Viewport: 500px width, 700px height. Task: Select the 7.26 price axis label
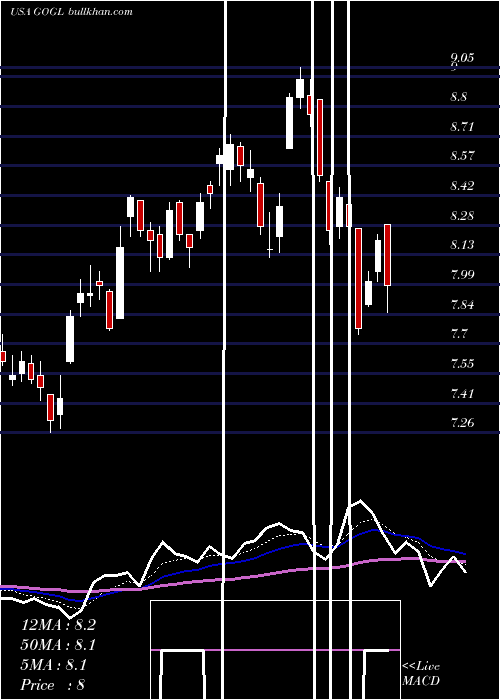[462, 422]
